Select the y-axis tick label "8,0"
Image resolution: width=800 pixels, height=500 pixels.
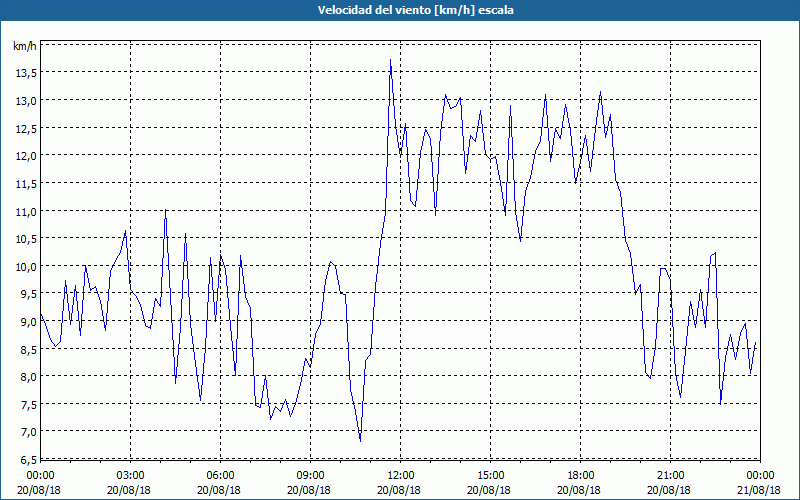point(28,378)
